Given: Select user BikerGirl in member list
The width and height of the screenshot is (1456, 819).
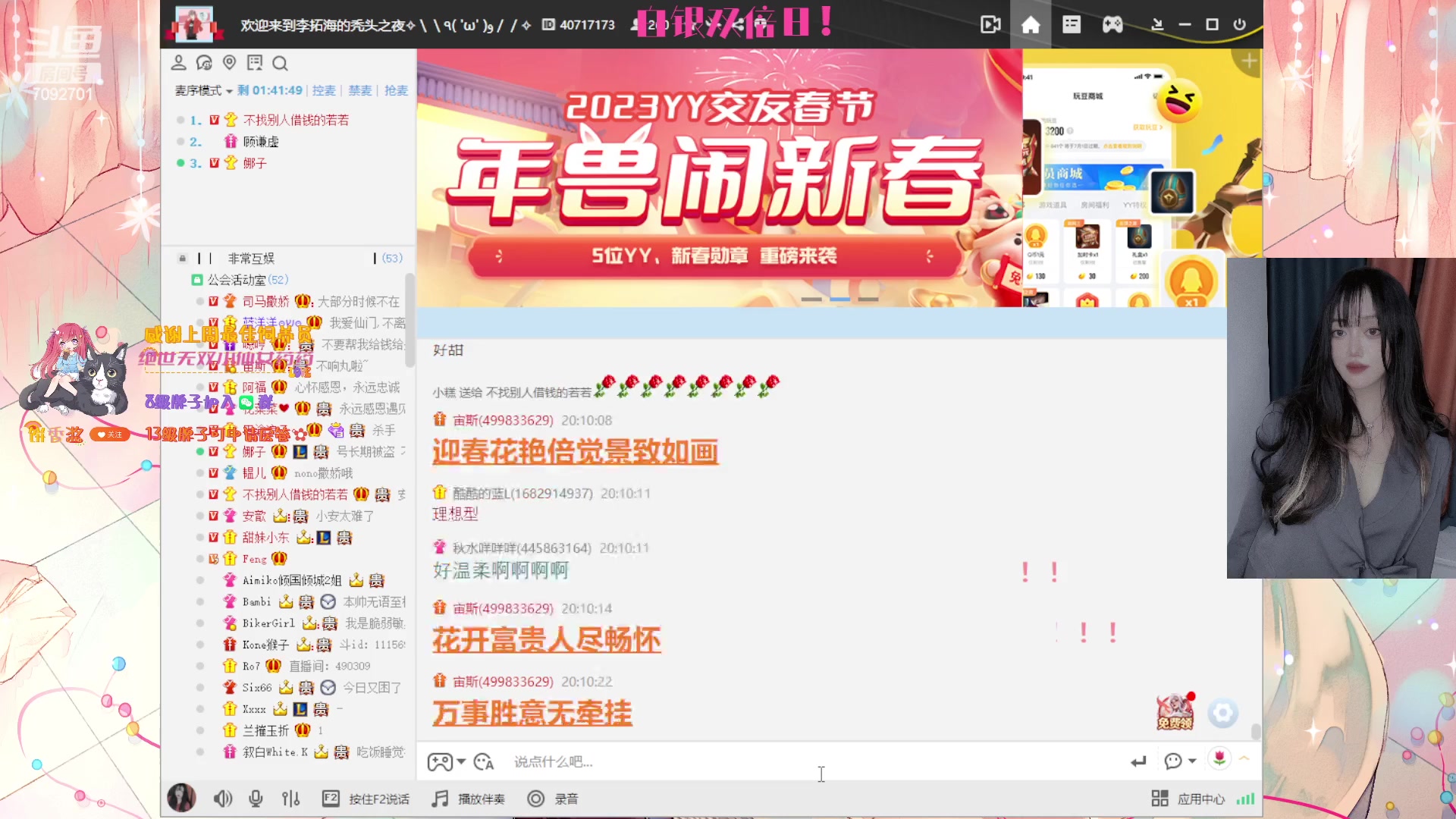Looking at the screenshot, I should tap(268, 623).
